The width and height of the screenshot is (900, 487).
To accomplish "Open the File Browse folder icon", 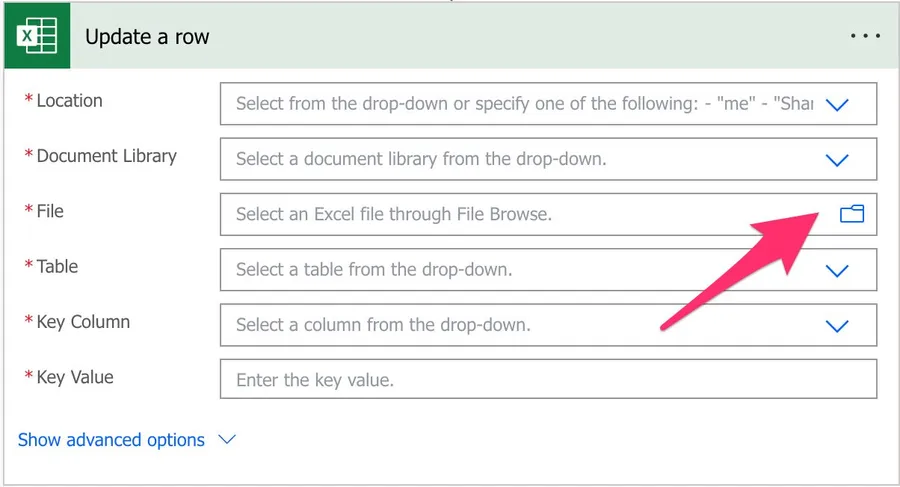I will pos(851,214).
